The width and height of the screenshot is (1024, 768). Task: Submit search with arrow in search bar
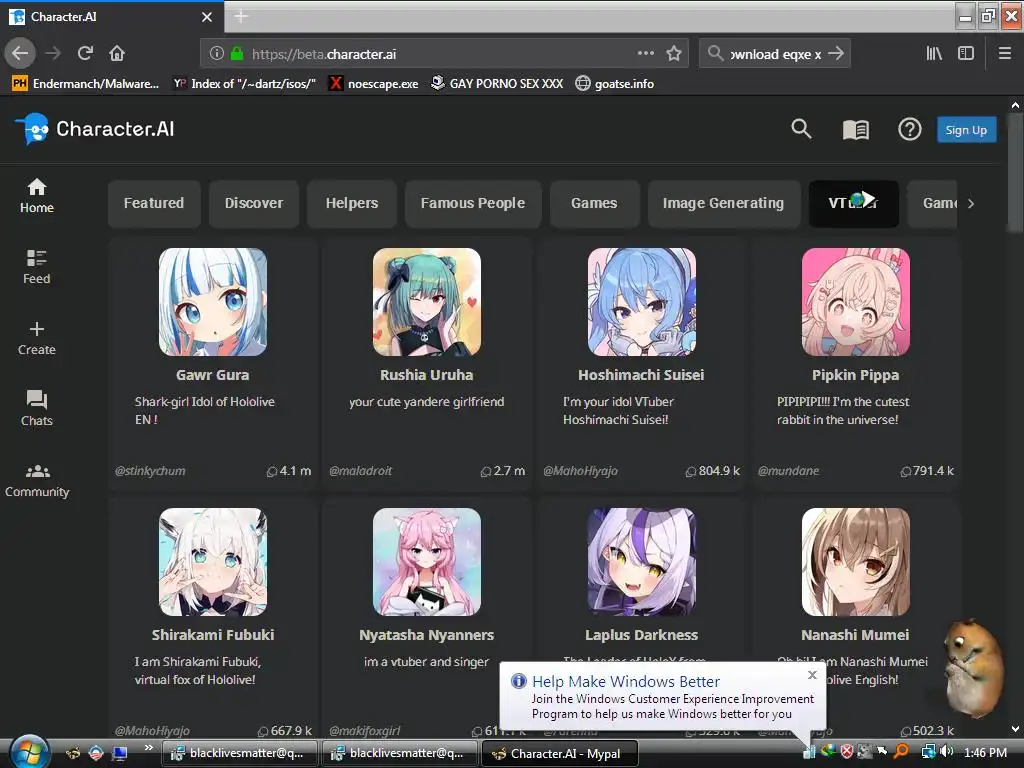click(836, 54)
